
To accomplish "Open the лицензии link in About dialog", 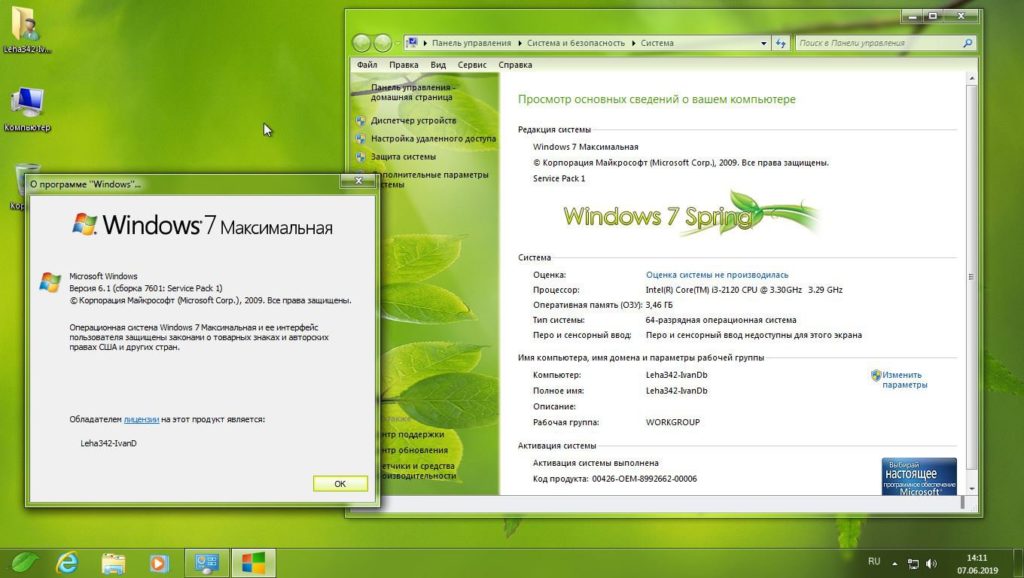I will coord(141,419).
